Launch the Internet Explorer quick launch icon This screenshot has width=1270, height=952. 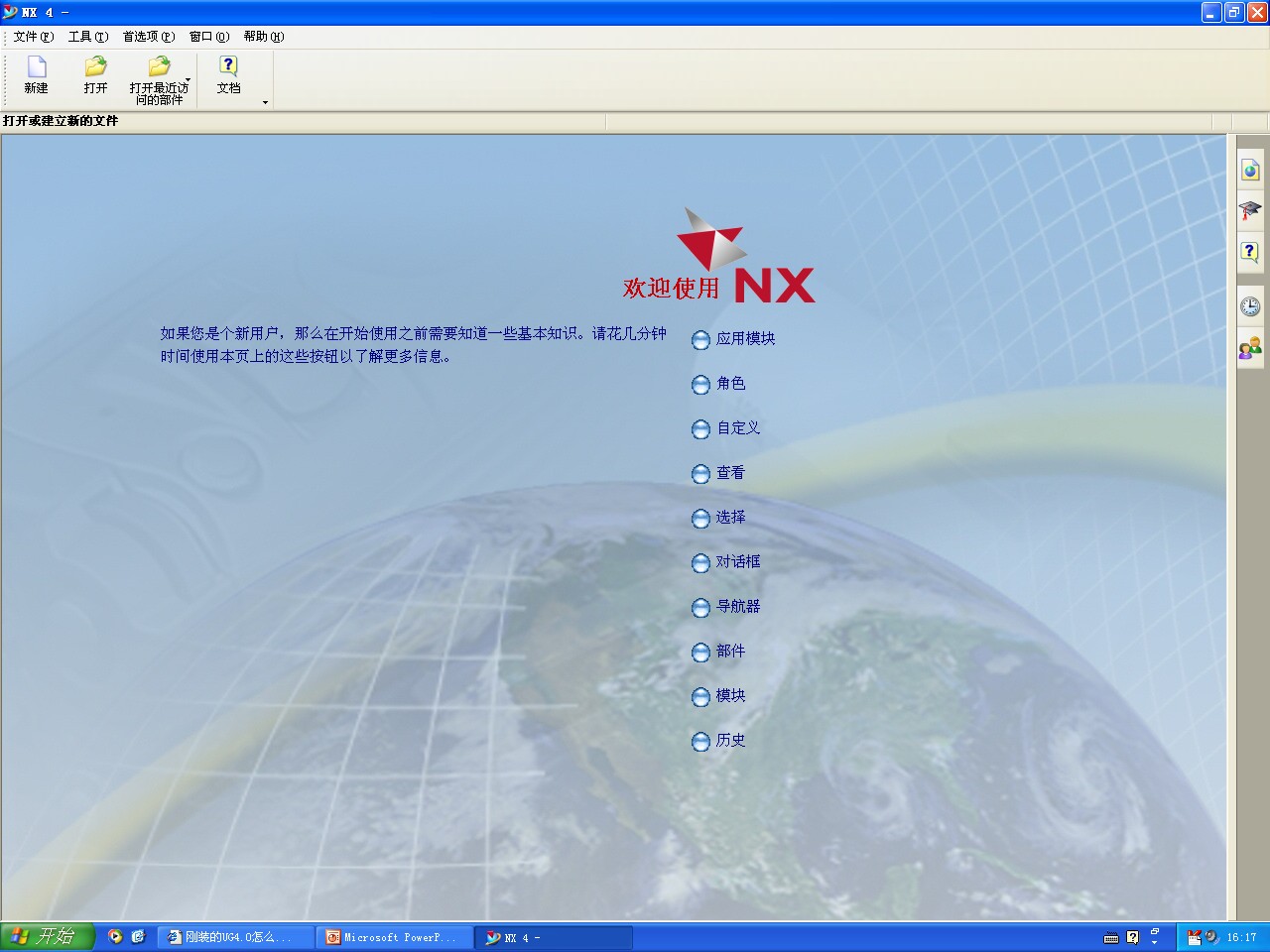tap(138, 936)
